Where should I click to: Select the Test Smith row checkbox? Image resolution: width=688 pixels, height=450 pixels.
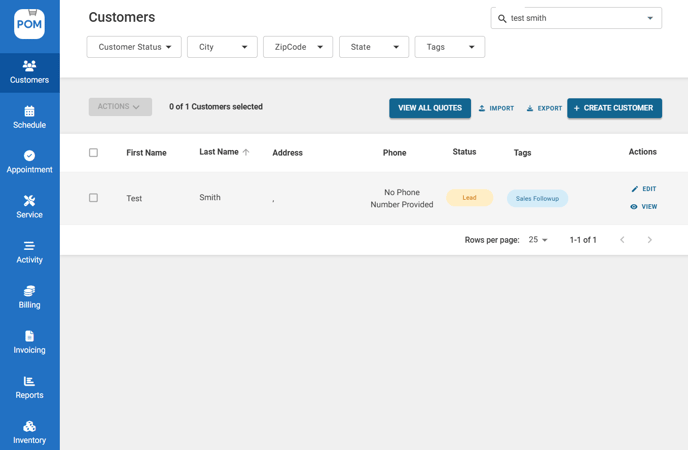click(93, 198)
